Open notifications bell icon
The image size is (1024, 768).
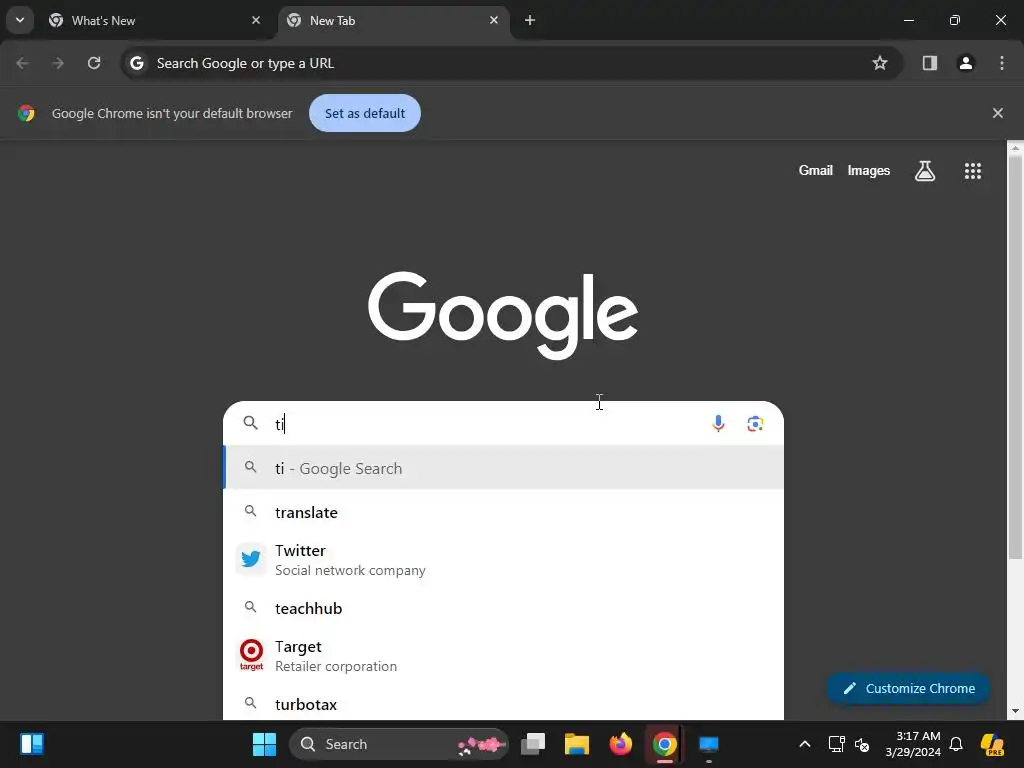(956, 744)
